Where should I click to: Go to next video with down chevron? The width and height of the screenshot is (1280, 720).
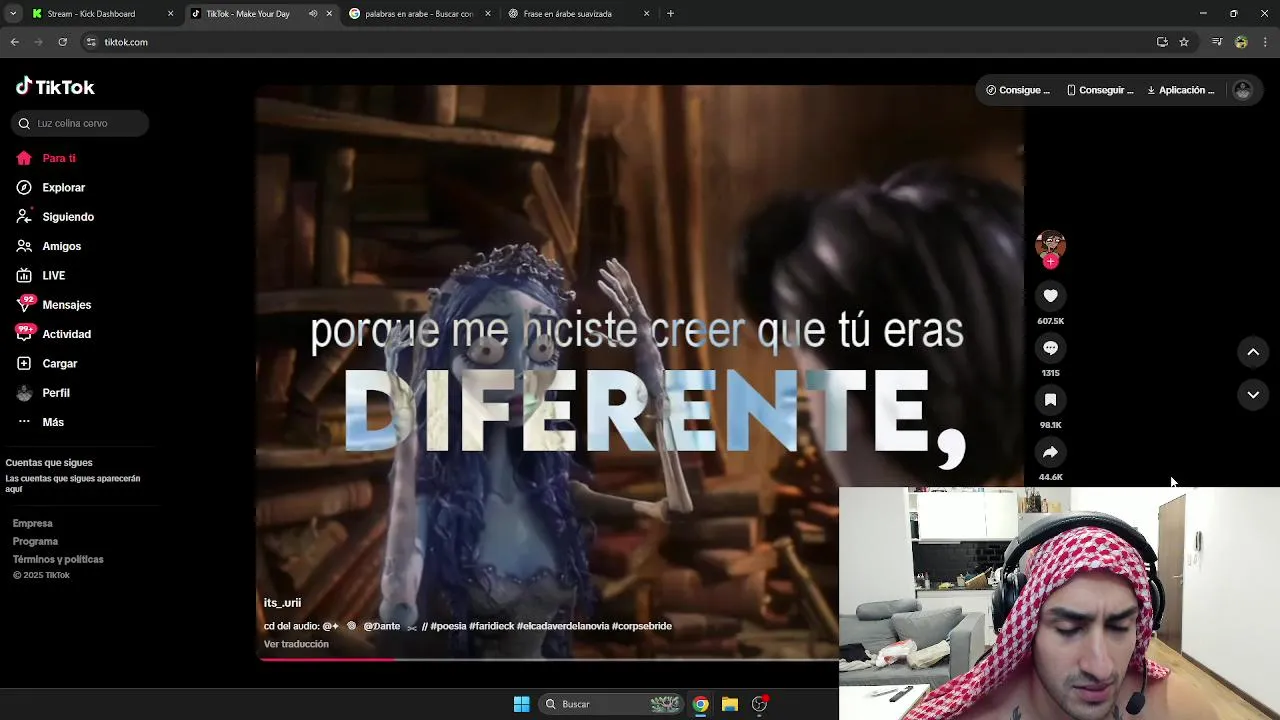point(1253,395)
